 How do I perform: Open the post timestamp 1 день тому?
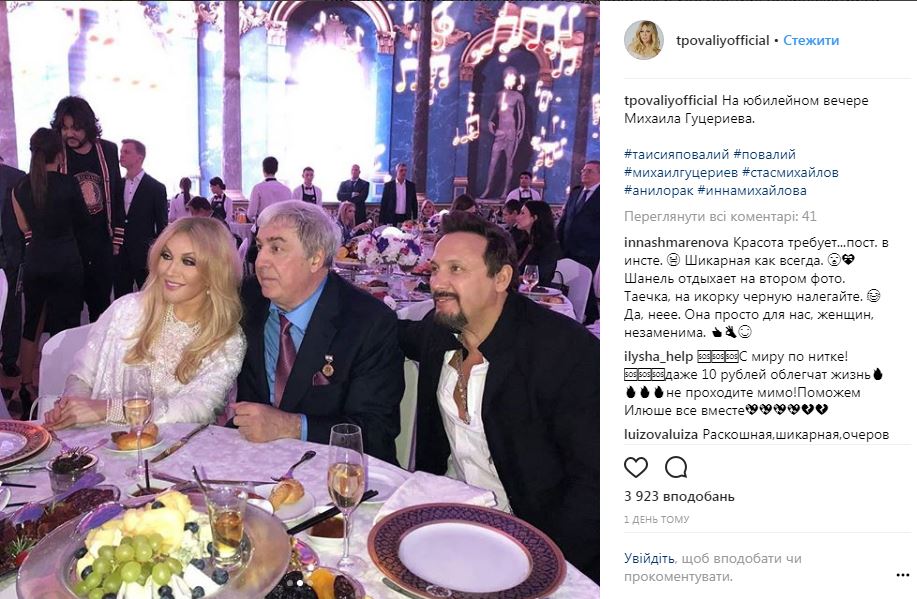pyautogui.click(x=656, y=519)
